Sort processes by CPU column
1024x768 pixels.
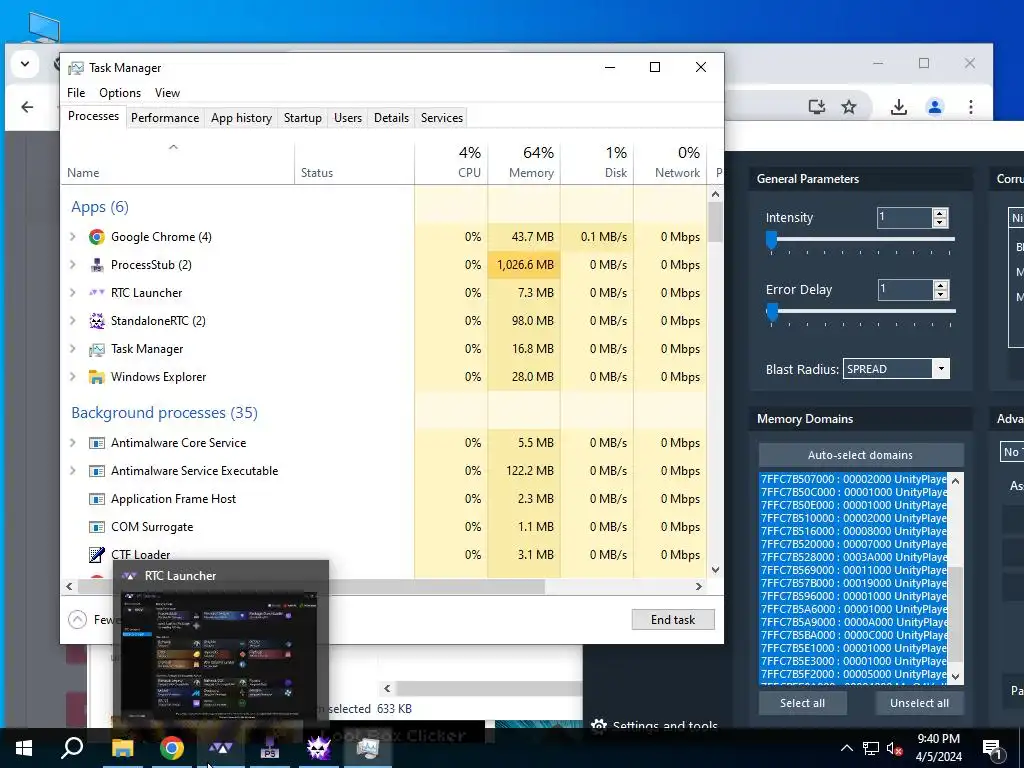pos(451,162)
